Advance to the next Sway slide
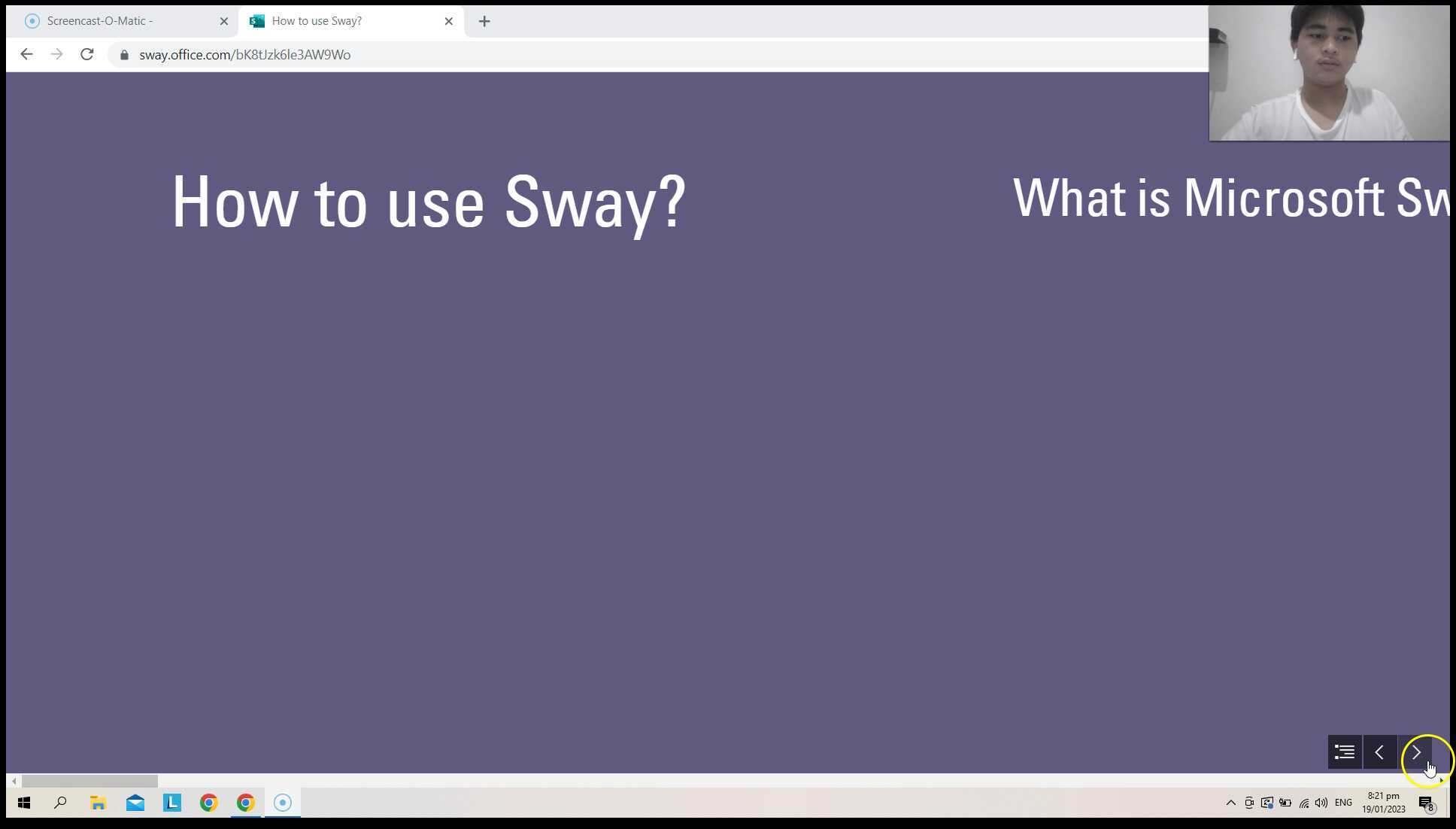Image resolution: width=1456 pixels, height=829 pixels. tap(1417, 752)
